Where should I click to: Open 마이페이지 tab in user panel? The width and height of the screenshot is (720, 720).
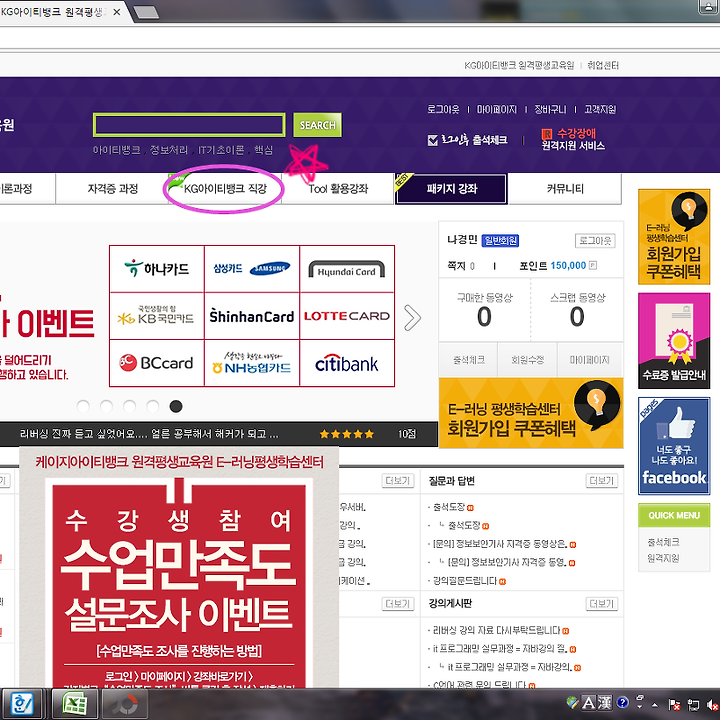(x=590, y=360)
